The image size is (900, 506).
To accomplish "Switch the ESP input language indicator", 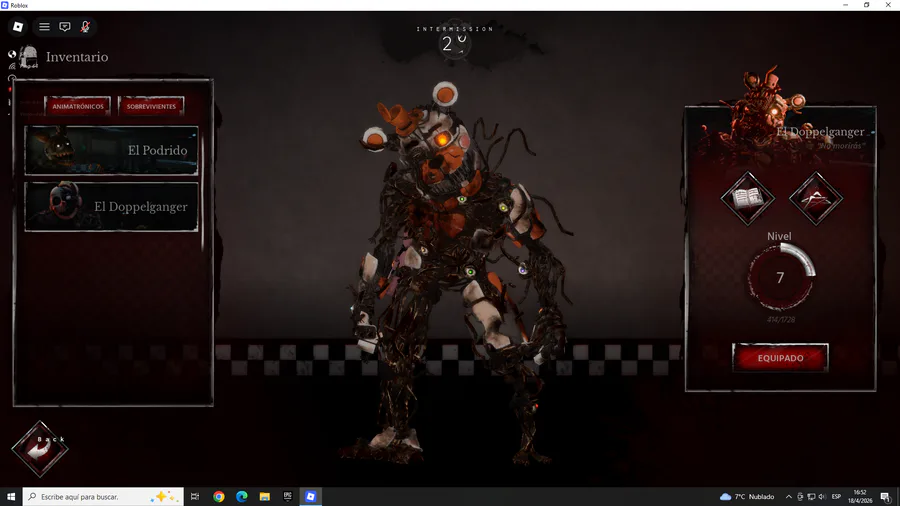I will pyautogui.click(x=836, y=497).
